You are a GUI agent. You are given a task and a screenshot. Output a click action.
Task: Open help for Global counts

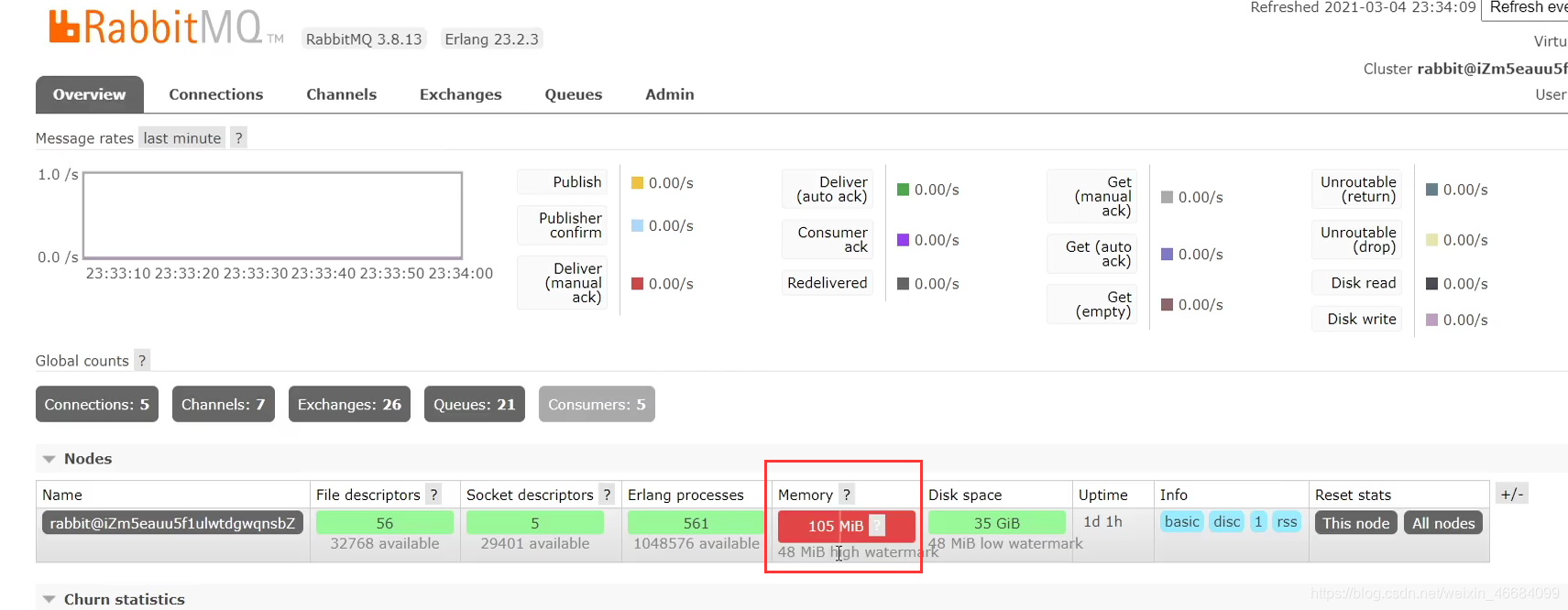(142, 360)
